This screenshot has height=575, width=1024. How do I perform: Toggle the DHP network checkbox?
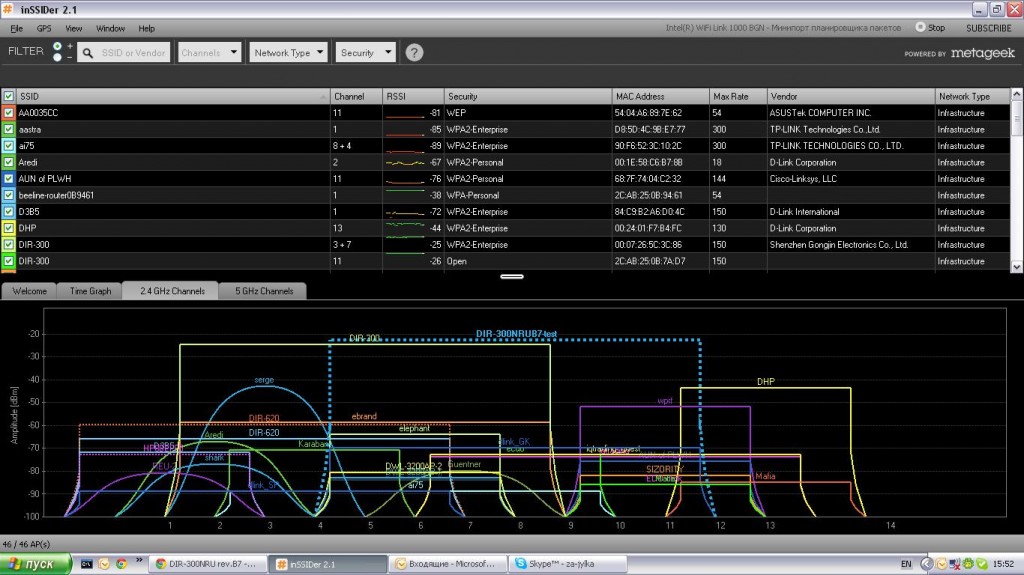9,228
